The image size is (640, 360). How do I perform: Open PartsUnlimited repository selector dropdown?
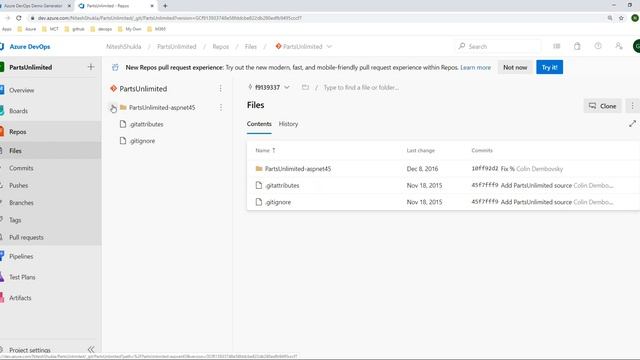coord(304,47)
